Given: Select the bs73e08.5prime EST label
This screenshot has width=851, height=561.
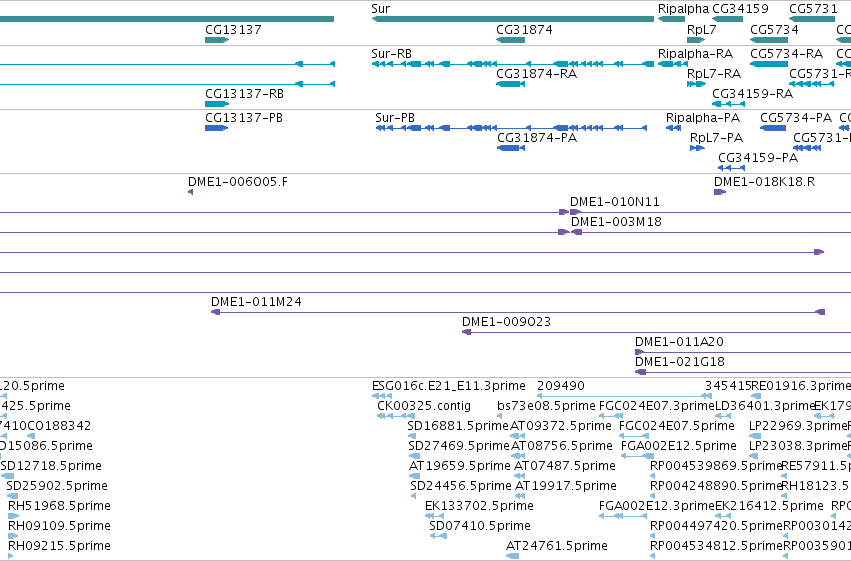Looking at the screenshot, I should pos(546,406).
